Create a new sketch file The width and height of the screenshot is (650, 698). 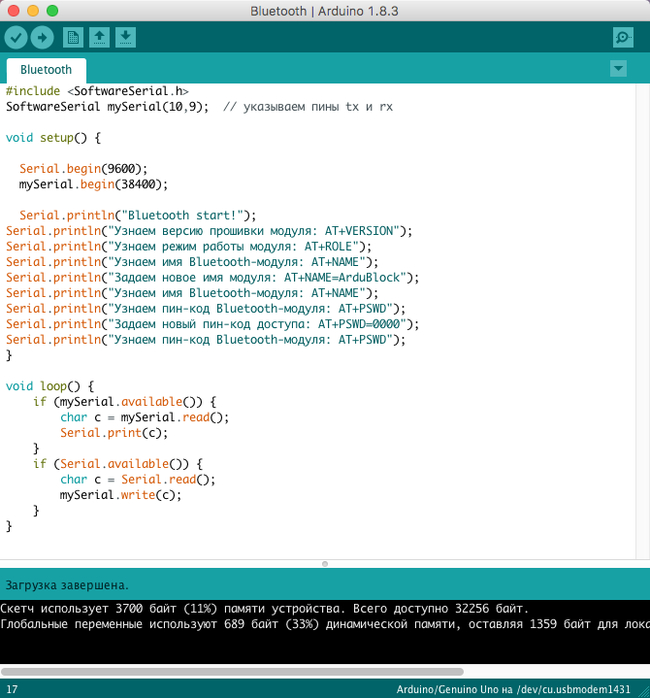(73, 38)
